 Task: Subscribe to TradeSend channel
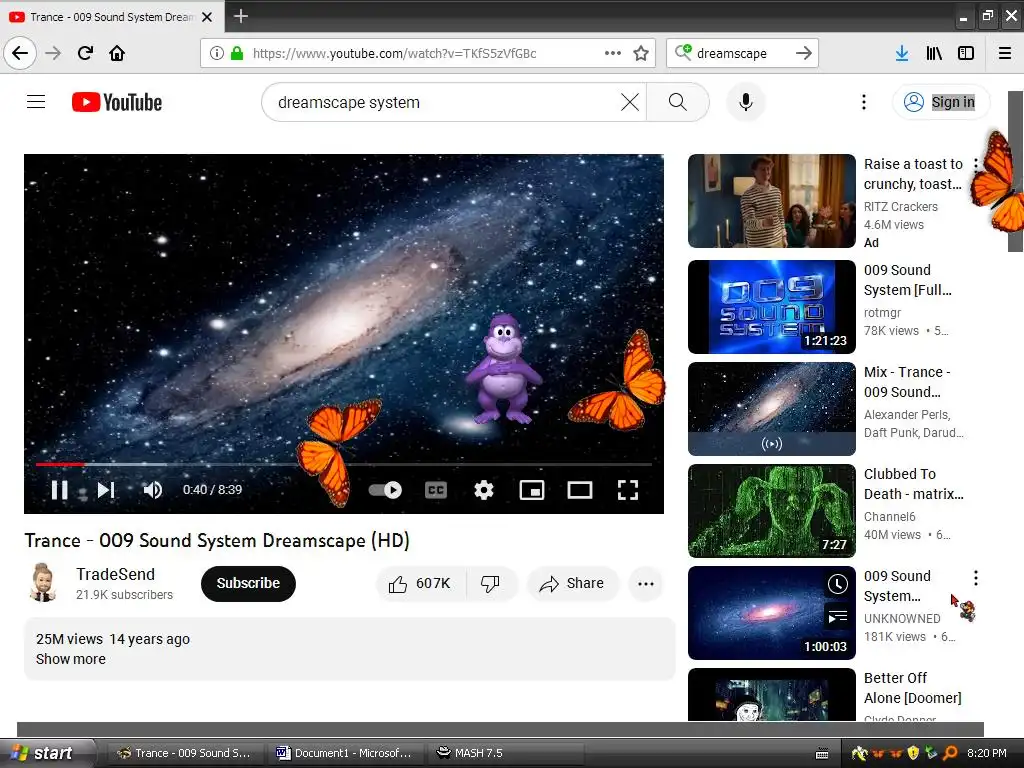coord(248,583)
